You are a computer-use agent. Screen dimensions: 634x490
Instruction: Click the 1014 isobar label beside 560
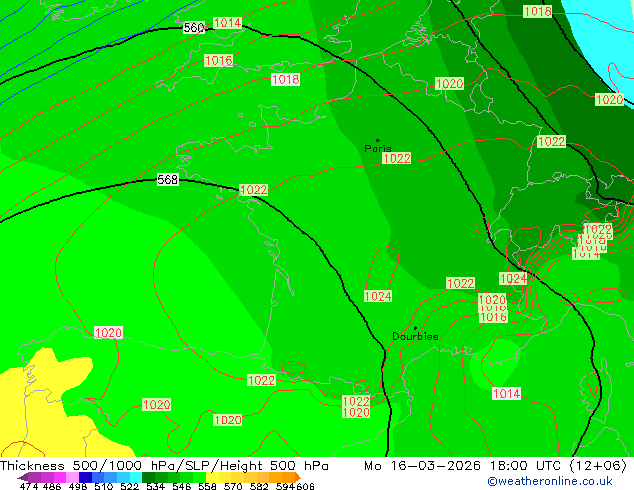pos(227,23)
